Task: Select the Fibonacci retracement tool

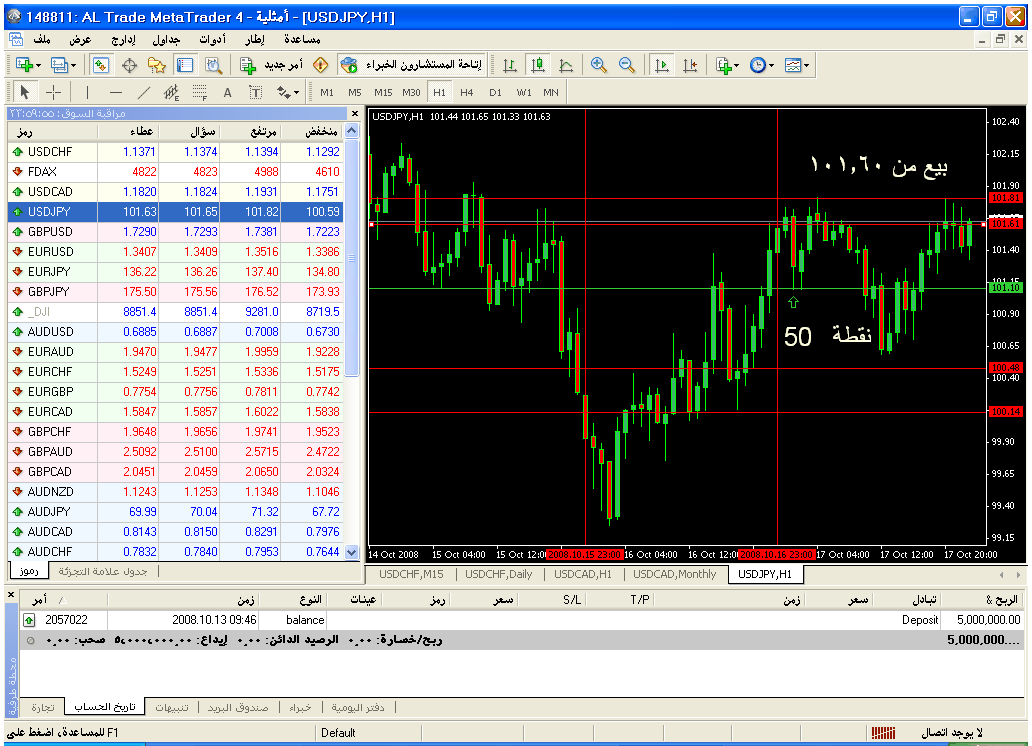Action: [x=199, y=92]
